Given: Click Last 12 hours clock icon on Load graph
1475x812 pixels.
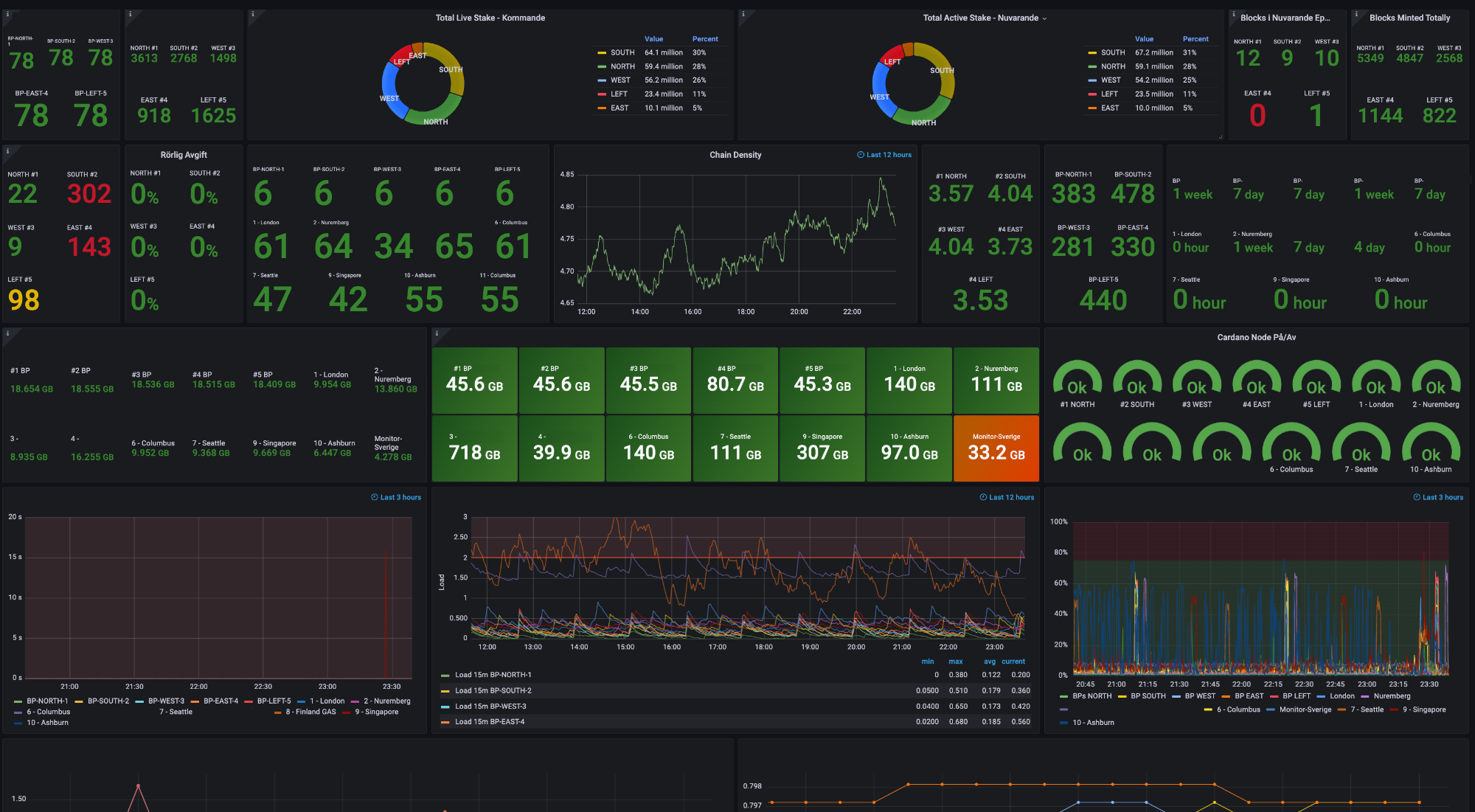Looking at the screenshot, I should pyautogui.click(x=983, y=497).
